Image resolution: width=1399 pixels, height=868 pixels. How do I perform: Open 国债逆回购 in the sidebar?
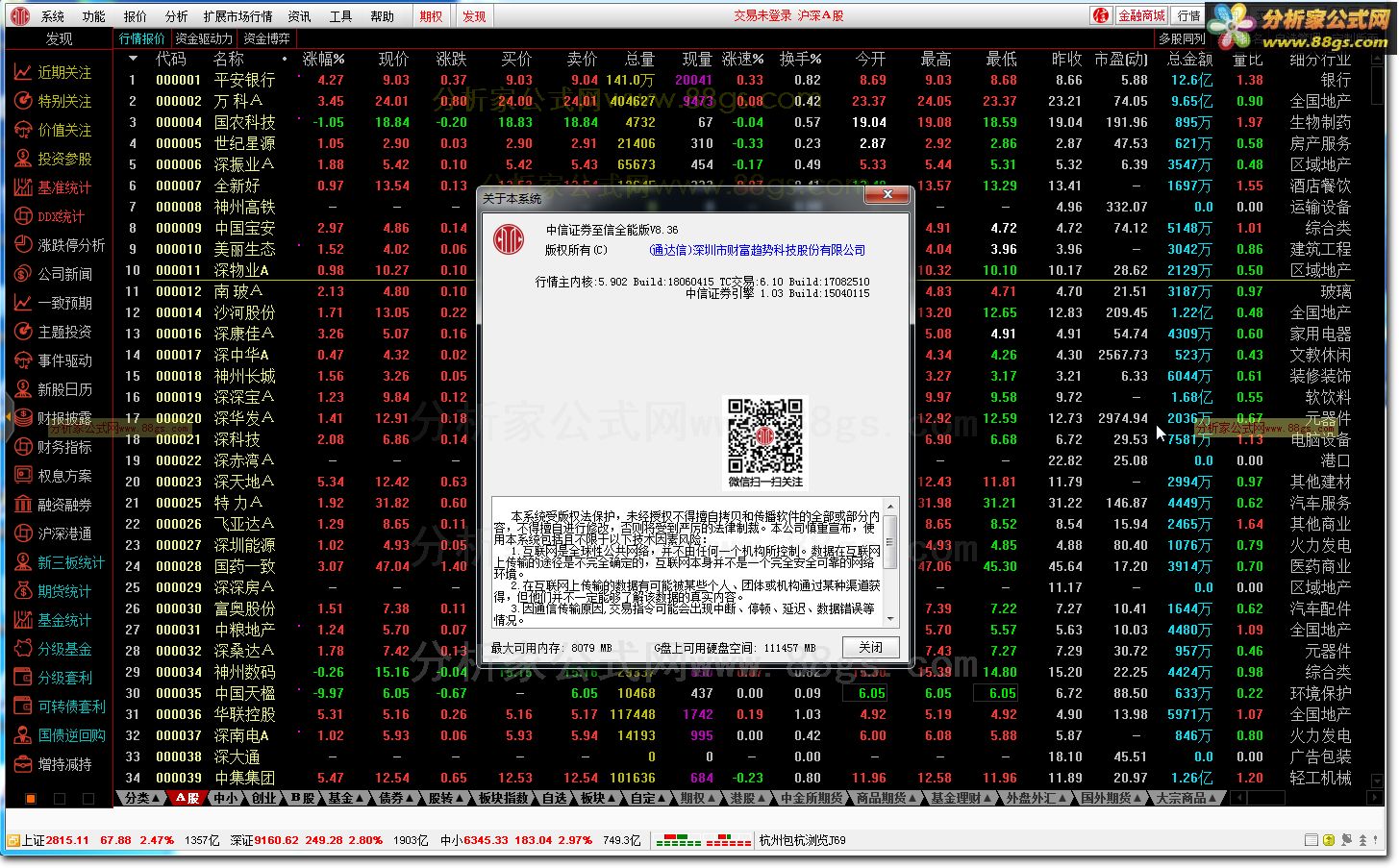60,735
